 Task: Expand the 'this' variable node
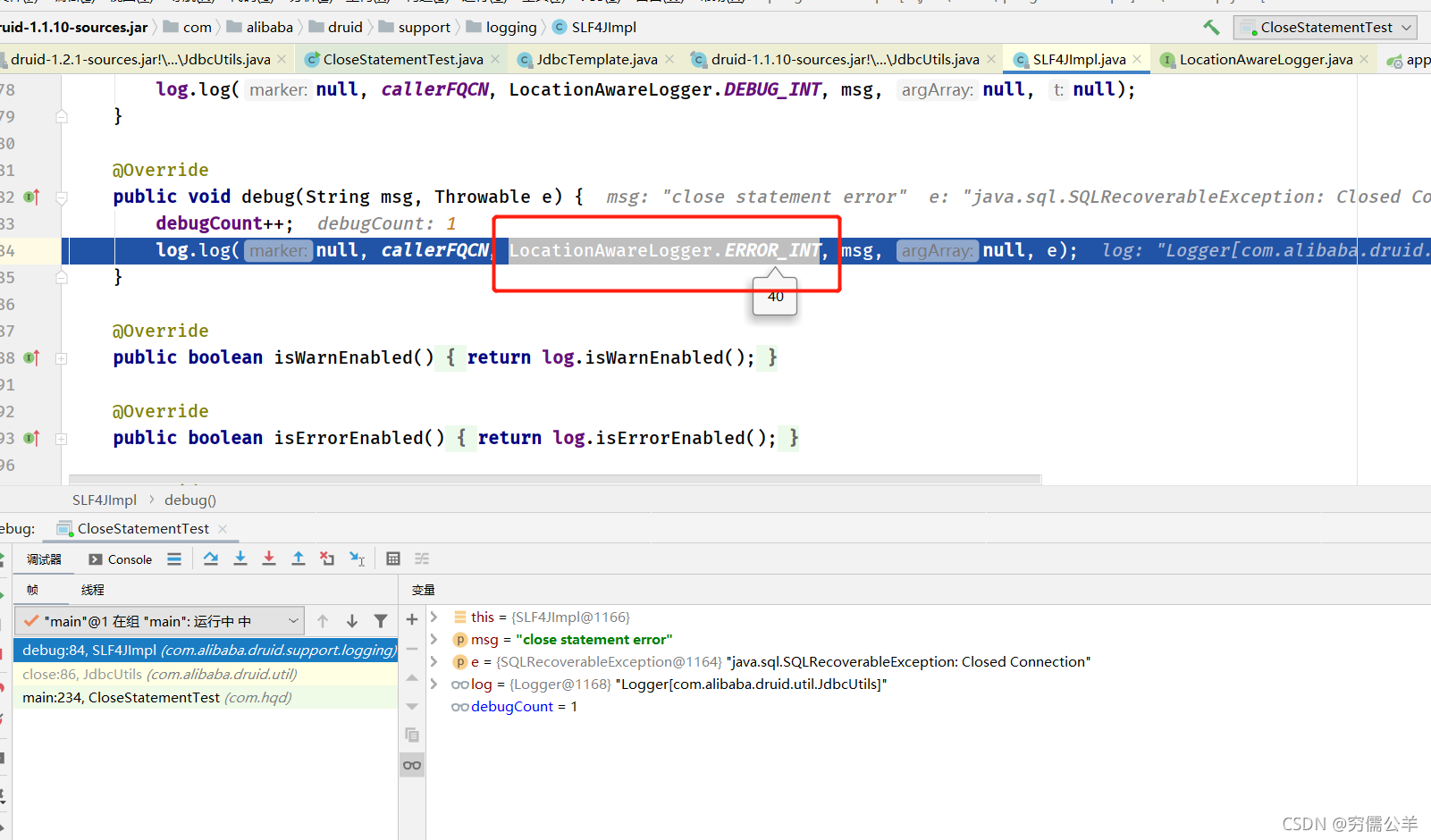434,617
